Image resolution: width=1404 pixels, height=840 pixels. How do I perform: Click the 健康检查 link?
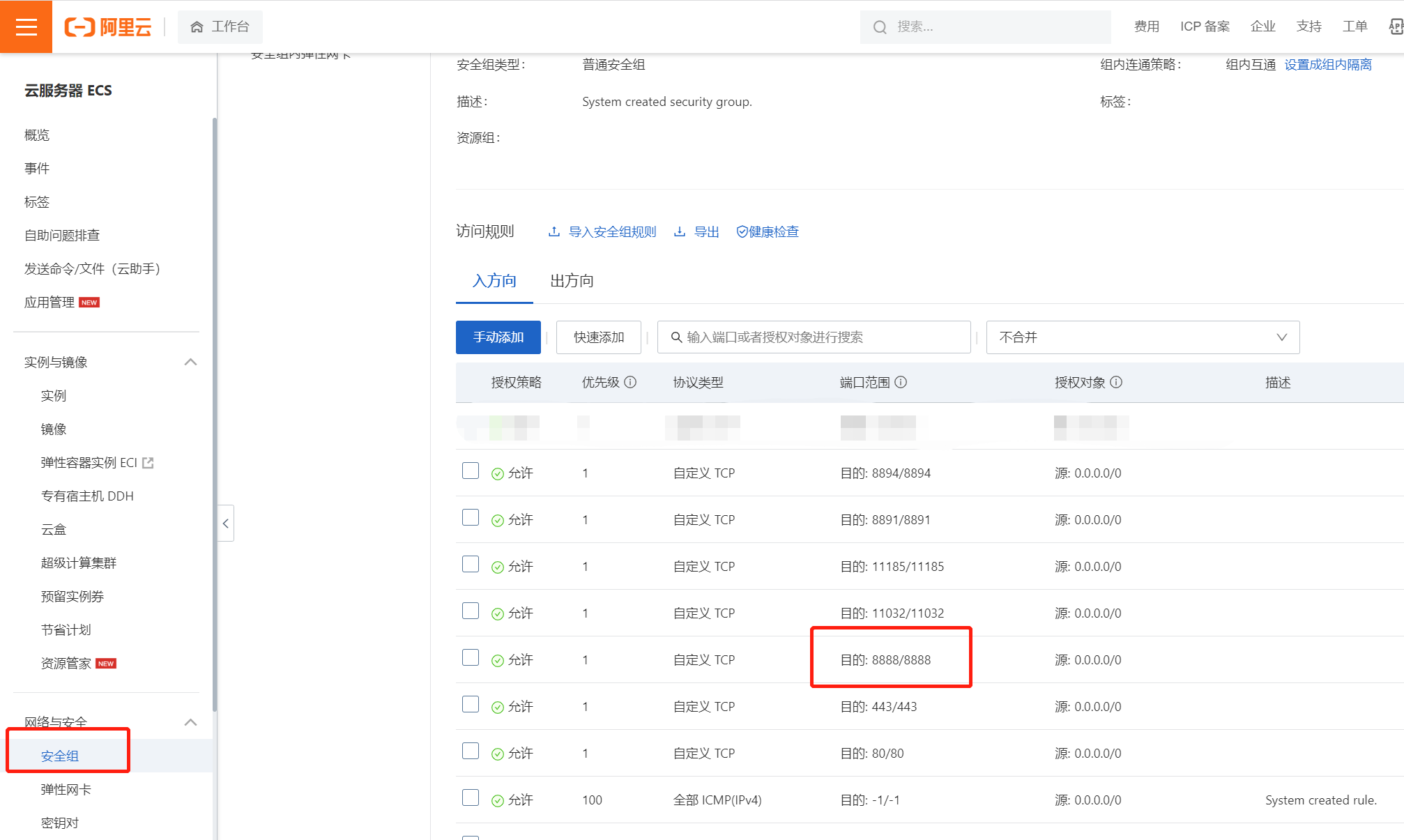click(x=774, y=231)
